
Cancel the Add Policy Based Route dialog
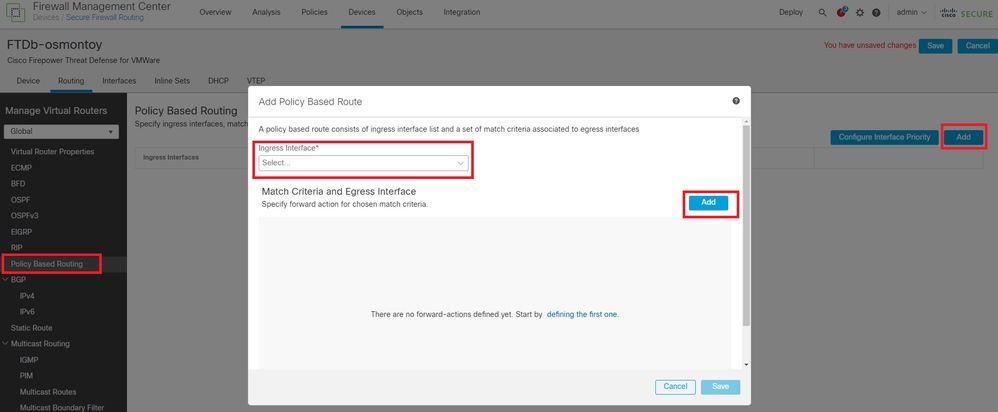pyautogui.click(x=675, y=386)
